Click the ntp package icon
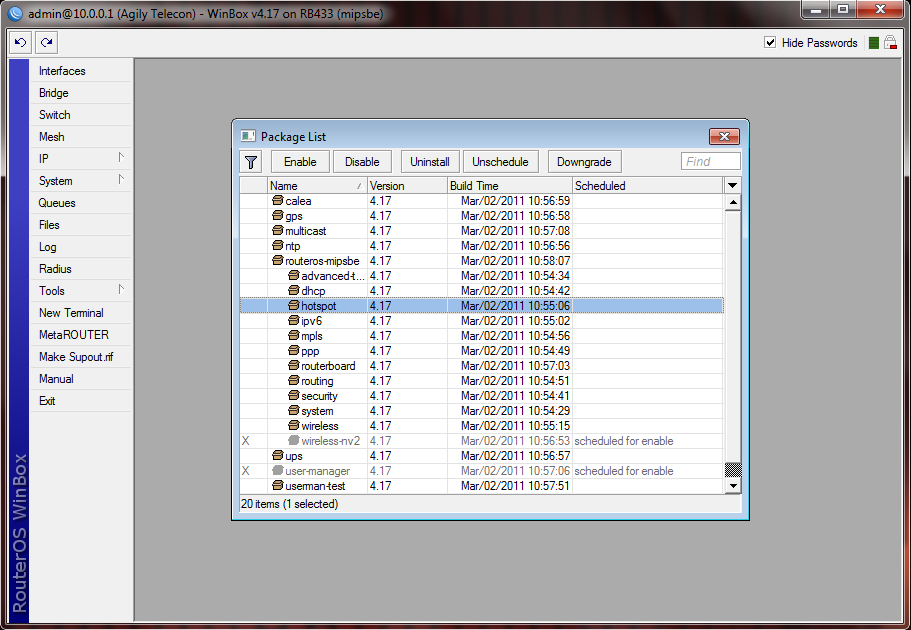Viewport: 911px width, 630px height. [278, 246]
